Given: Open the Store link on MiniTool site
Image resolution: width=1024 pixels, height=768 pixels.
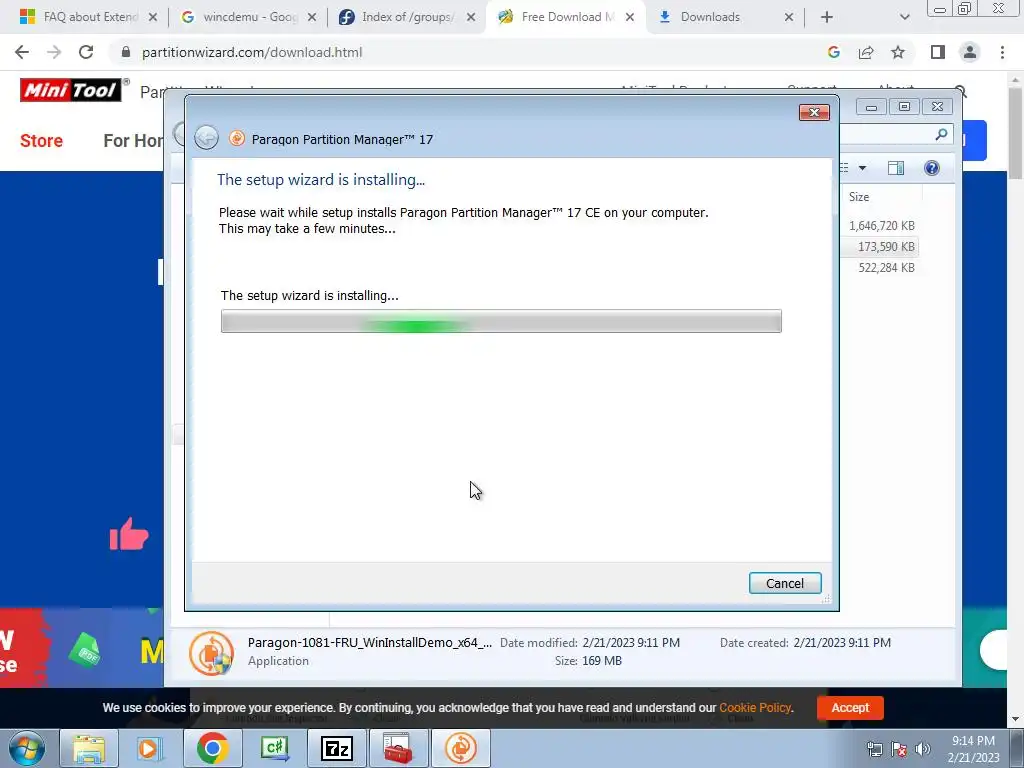Looking at the screenshot, I should [x=41, y=140].
